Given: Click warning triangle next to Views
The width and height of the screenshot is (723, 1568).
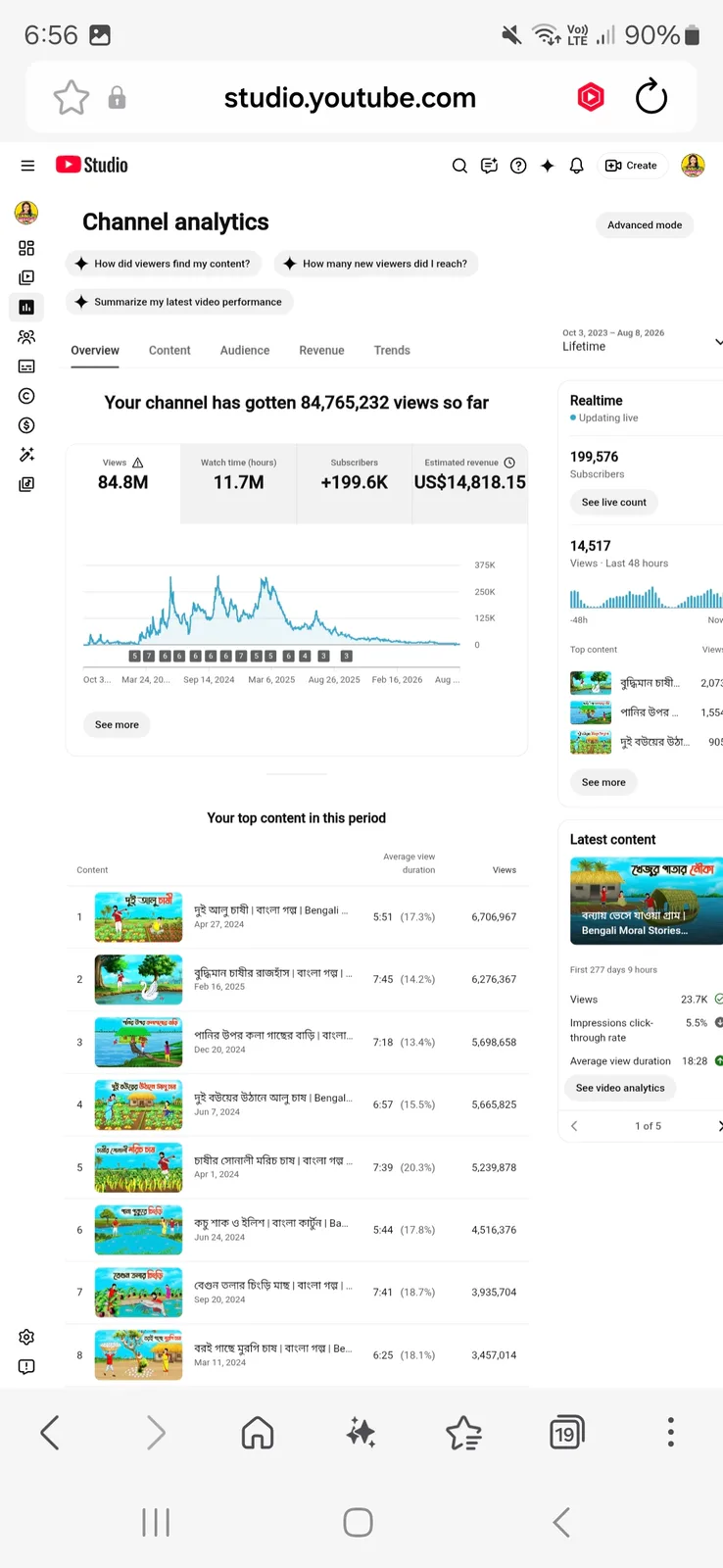Looking at the screenshot, I should pyautogui.click(x=138, y=463).
